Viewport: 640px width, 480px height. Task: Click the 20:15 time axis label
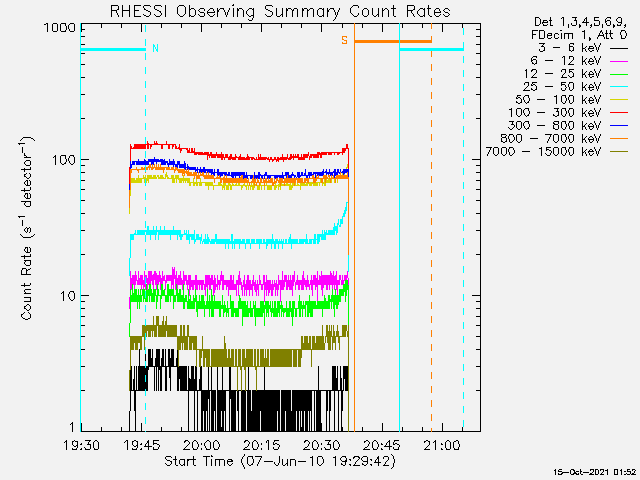coord(261,445)
